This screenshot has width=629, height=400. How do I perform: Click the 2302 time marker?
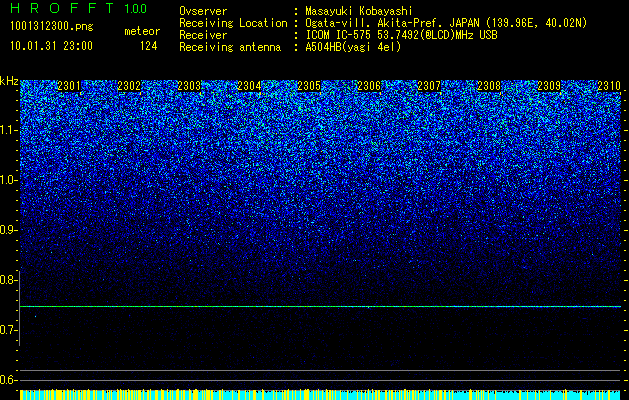129,86
